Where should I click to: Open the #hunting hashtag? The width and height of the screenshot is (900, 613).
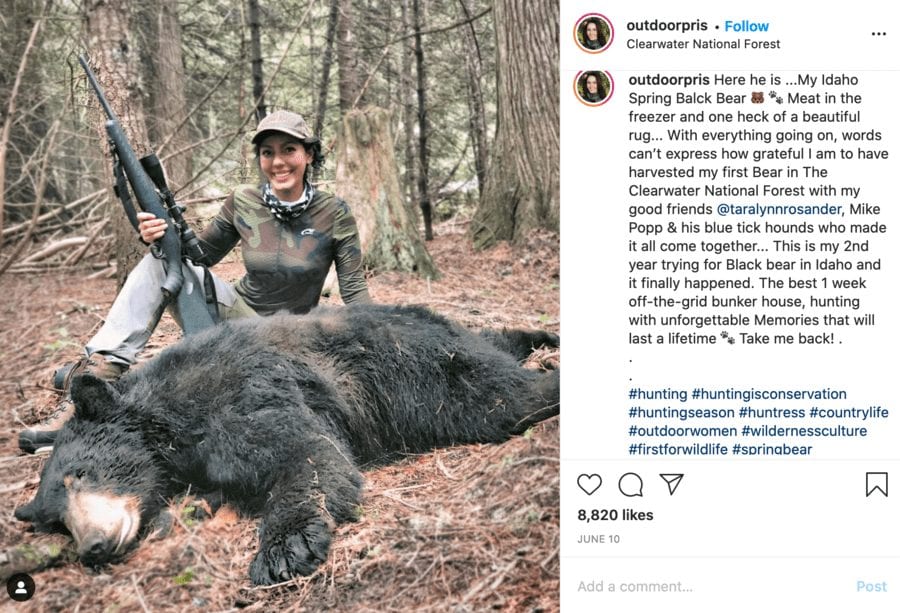tap(657, 394)
